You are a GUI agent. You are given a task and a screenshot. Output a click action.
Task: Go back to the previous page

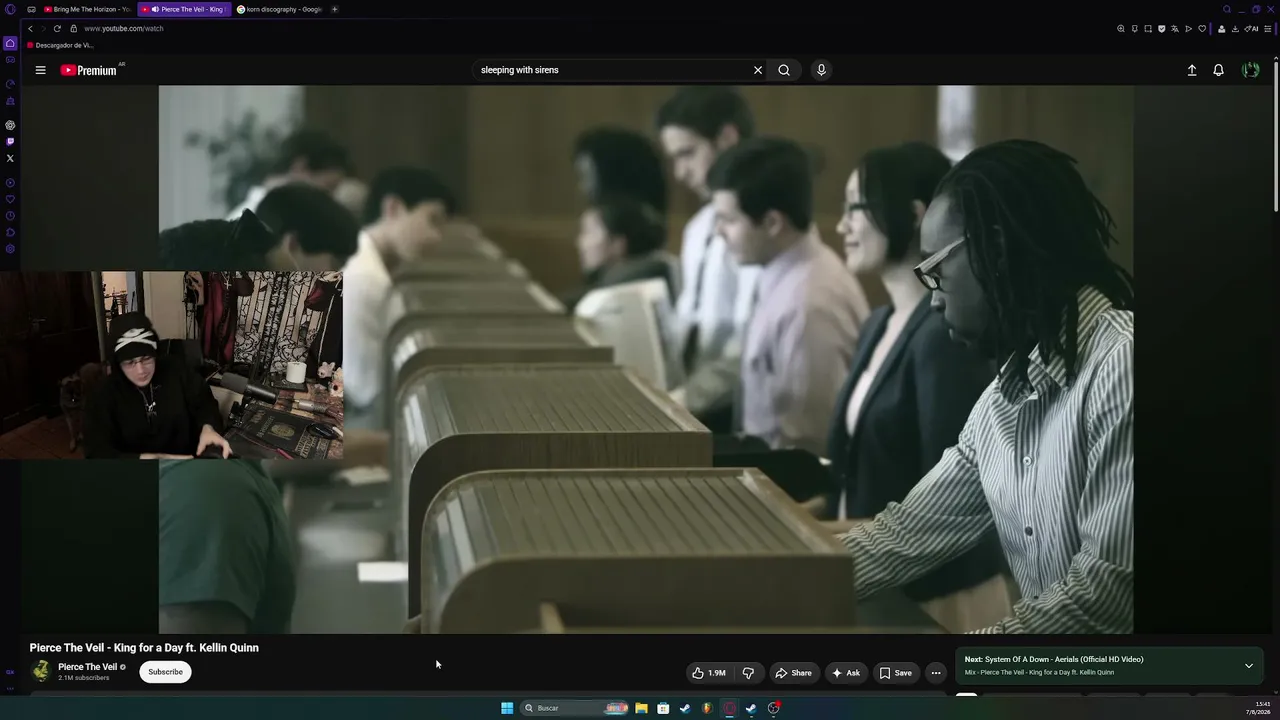tap(30, 28)
